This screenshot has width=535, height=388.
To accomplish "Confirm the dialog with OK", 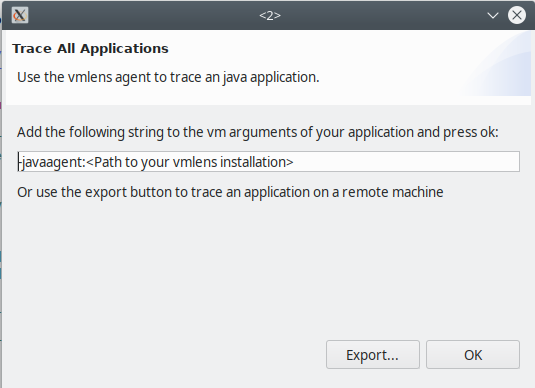I will coord(473,355).
